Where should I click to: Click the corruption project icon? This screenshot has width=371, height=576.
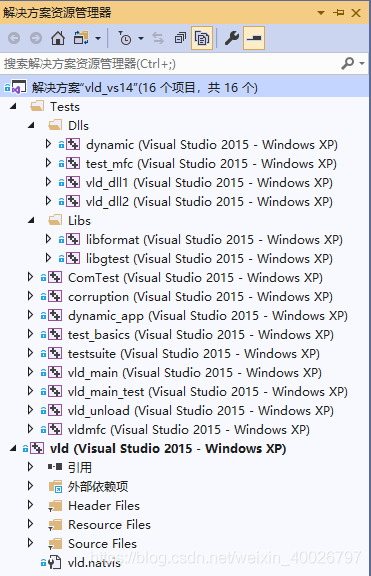(x=55, y=296)
